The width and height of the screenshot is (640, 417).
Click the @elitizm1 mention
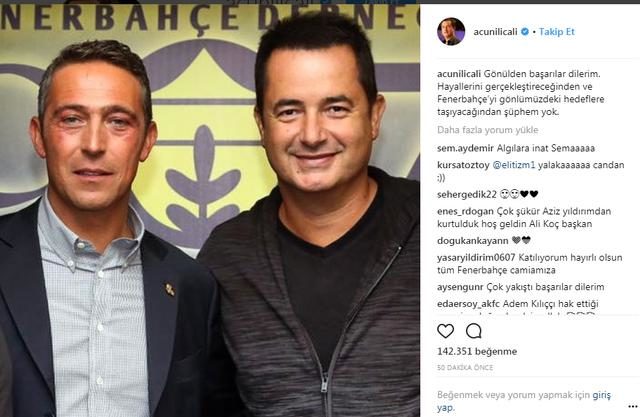513,165
